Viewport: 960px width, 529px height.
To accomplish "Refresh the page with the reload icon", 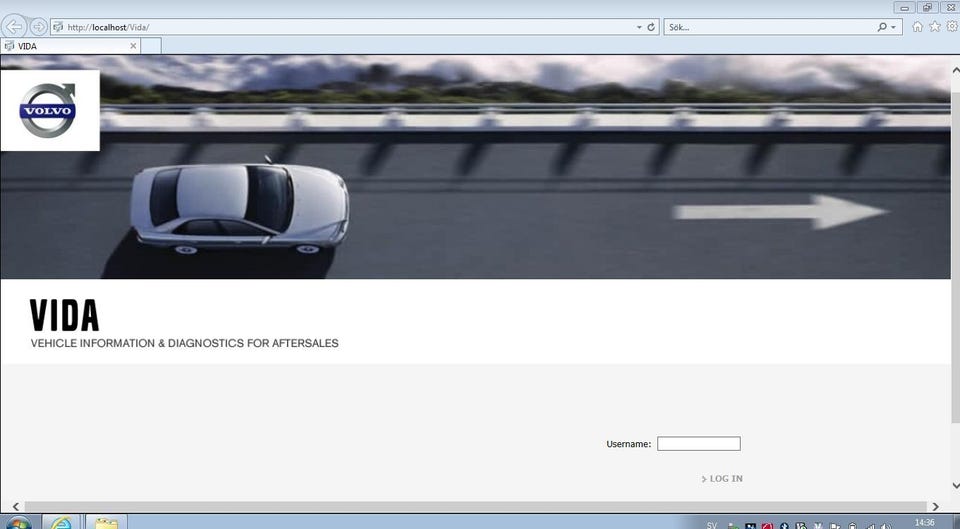I will point(651,27).
